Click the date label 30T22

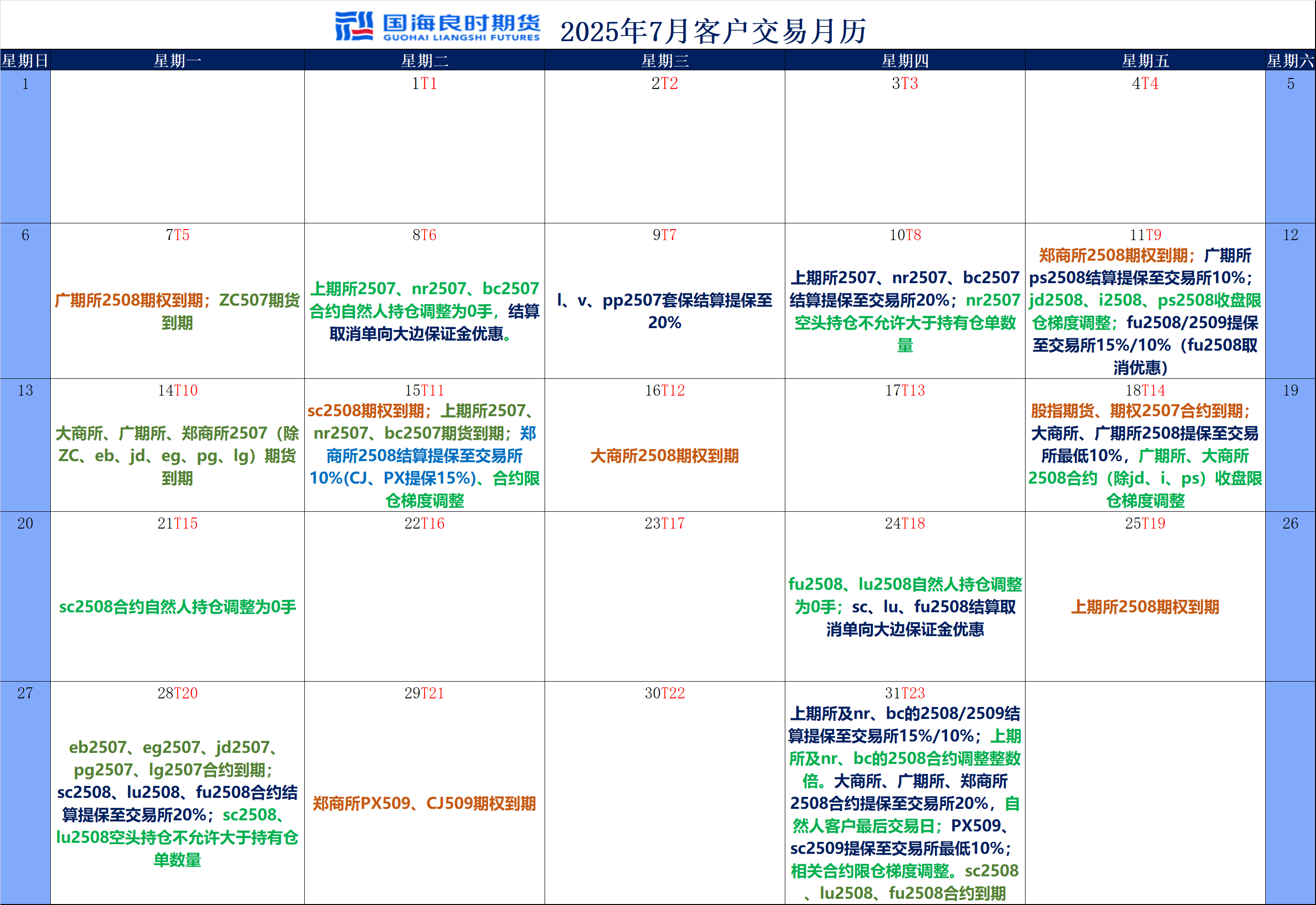(665, 694)
